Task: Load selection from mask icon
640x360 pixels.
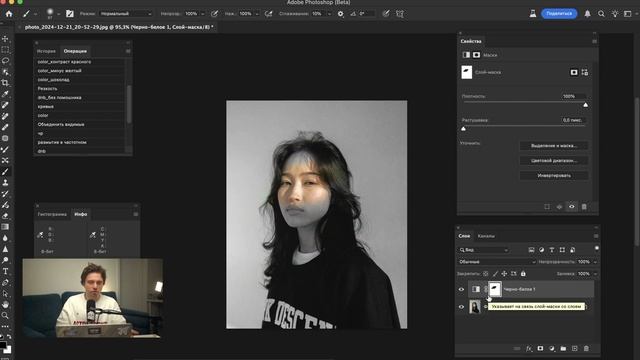Action: point(547,207)
